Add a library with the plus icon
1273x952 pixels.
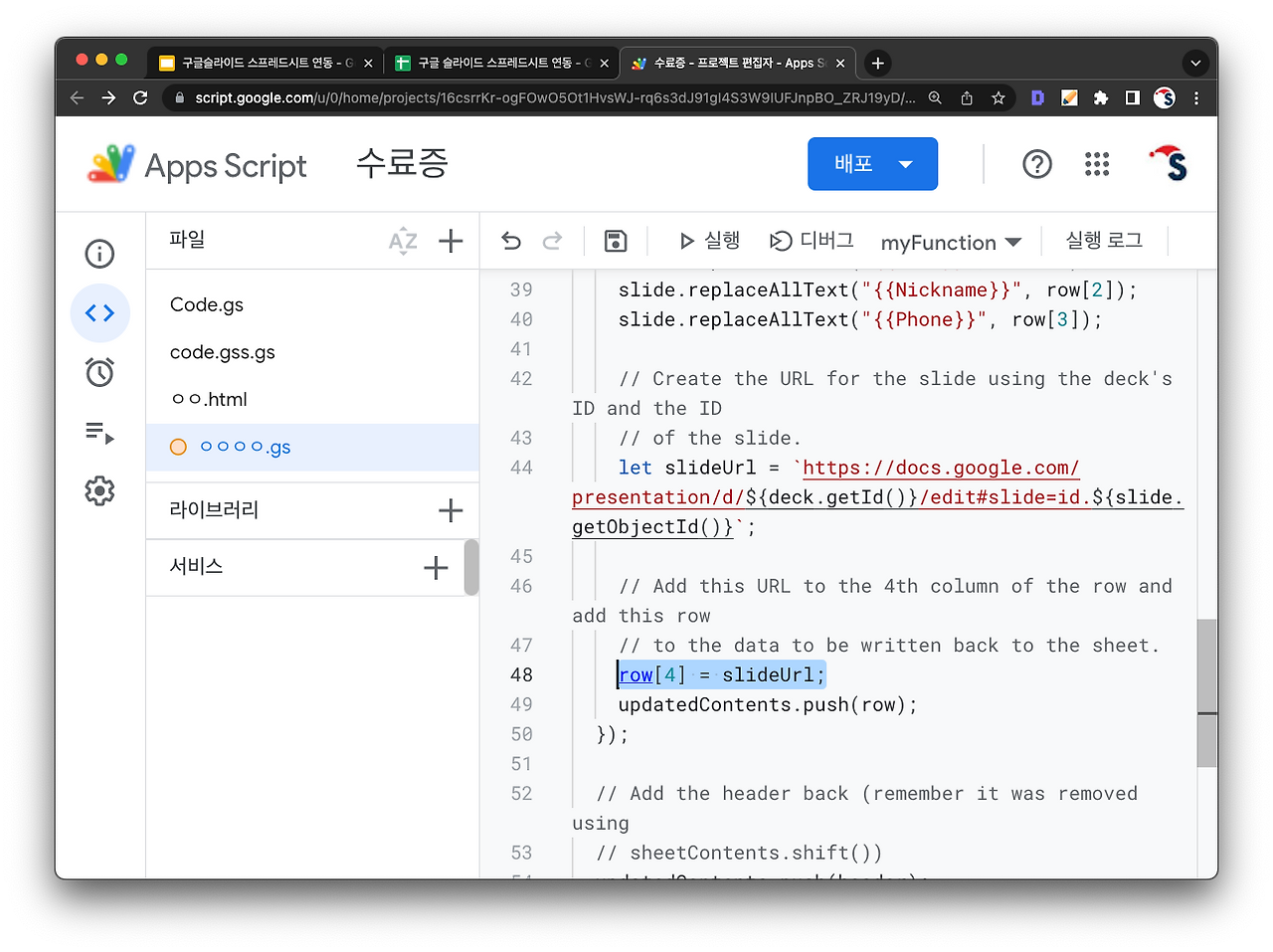pyautogui.click(x=451, y=510)
